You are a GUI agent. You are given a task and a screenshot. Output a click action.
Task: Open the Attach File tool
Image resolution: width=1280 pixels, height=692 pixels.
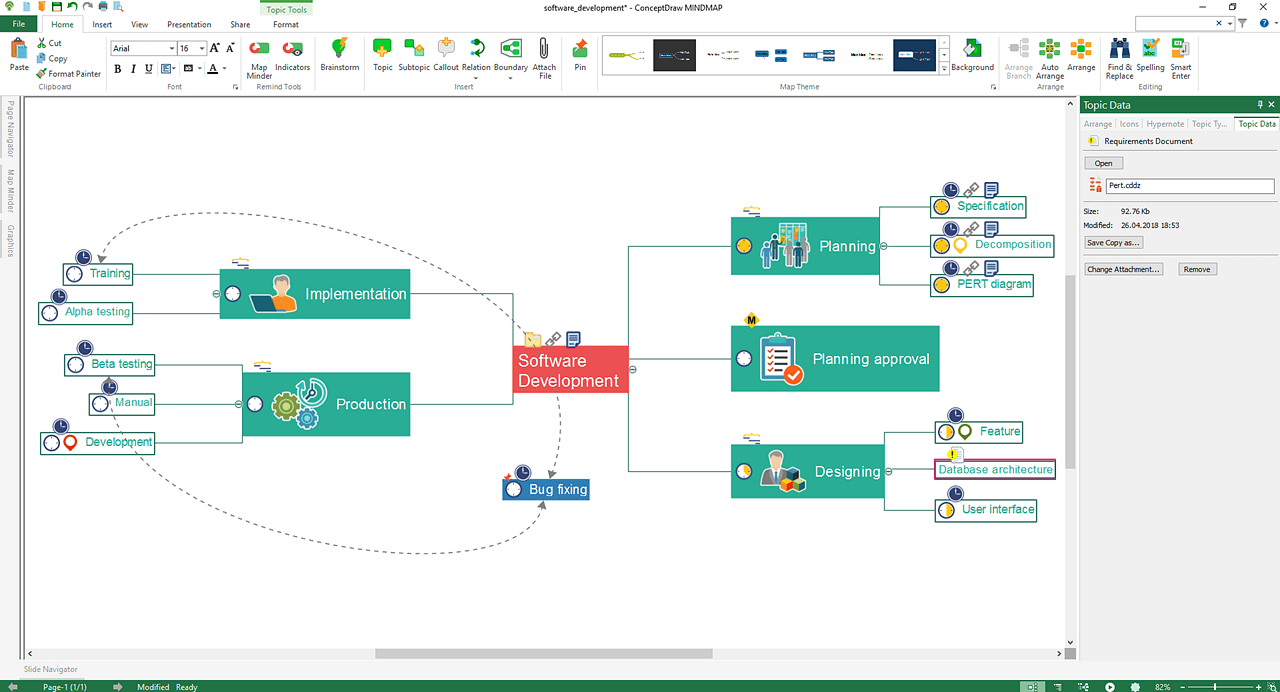544,55
